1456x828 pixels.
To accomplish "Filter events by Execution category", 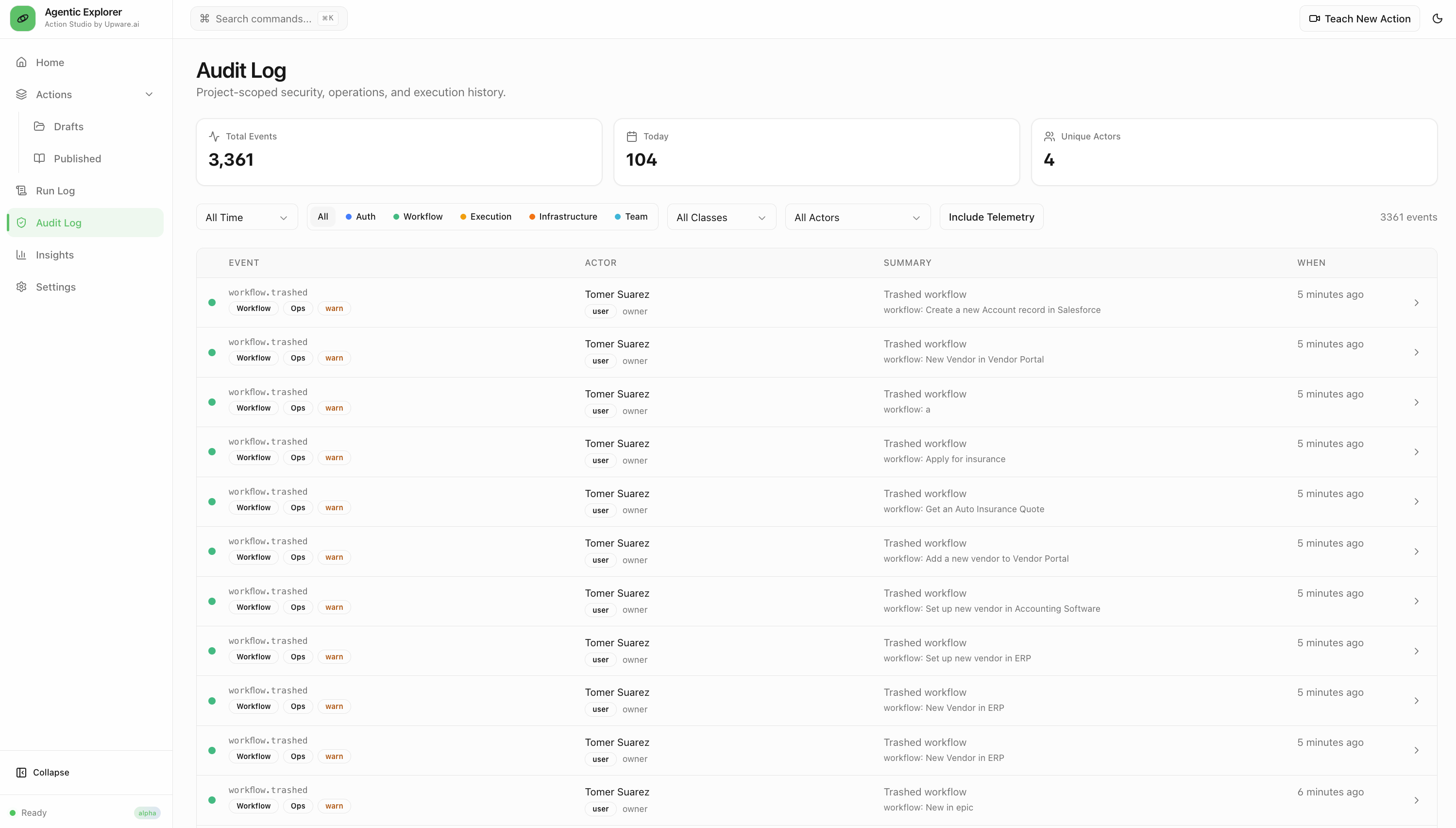I will pyautogui.click(x=486, y=217).
